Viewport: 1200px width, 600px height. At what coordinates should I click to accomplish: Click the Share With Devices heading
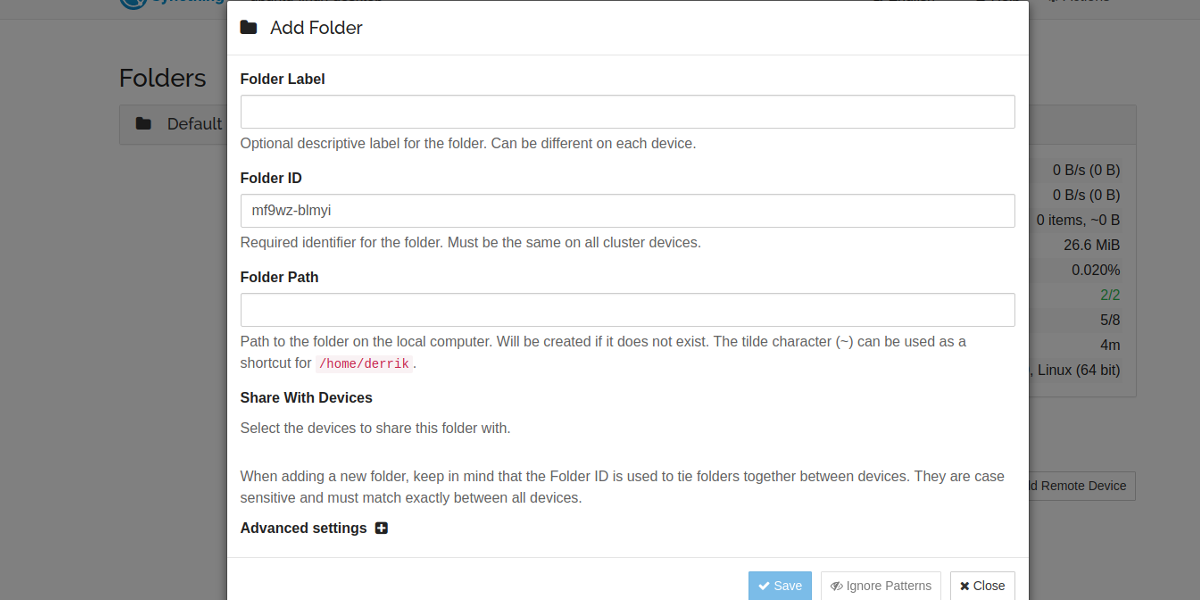click(x=306, y=398)
